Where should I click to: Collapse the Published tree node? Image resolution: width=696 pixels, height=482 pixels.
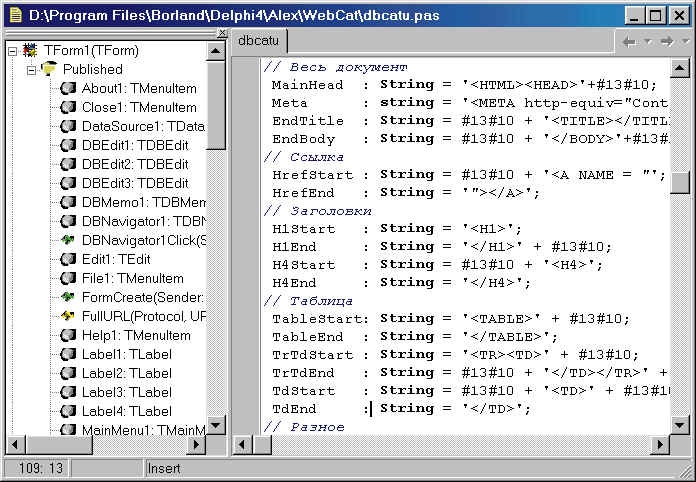point(32,70)
